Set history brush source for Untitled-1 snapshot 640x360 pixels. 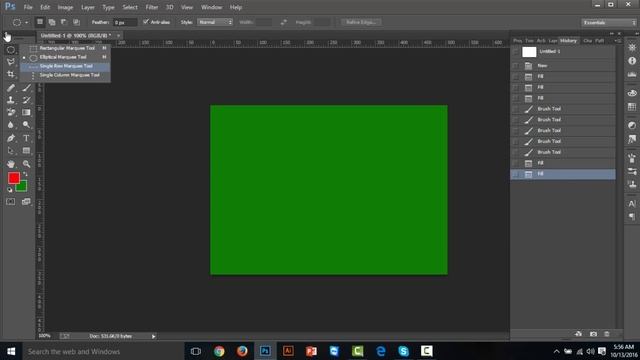[516, 52]
